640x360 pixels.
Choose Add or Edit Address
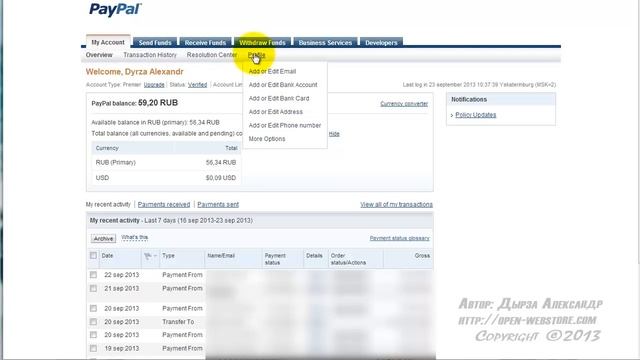[276, 112]
